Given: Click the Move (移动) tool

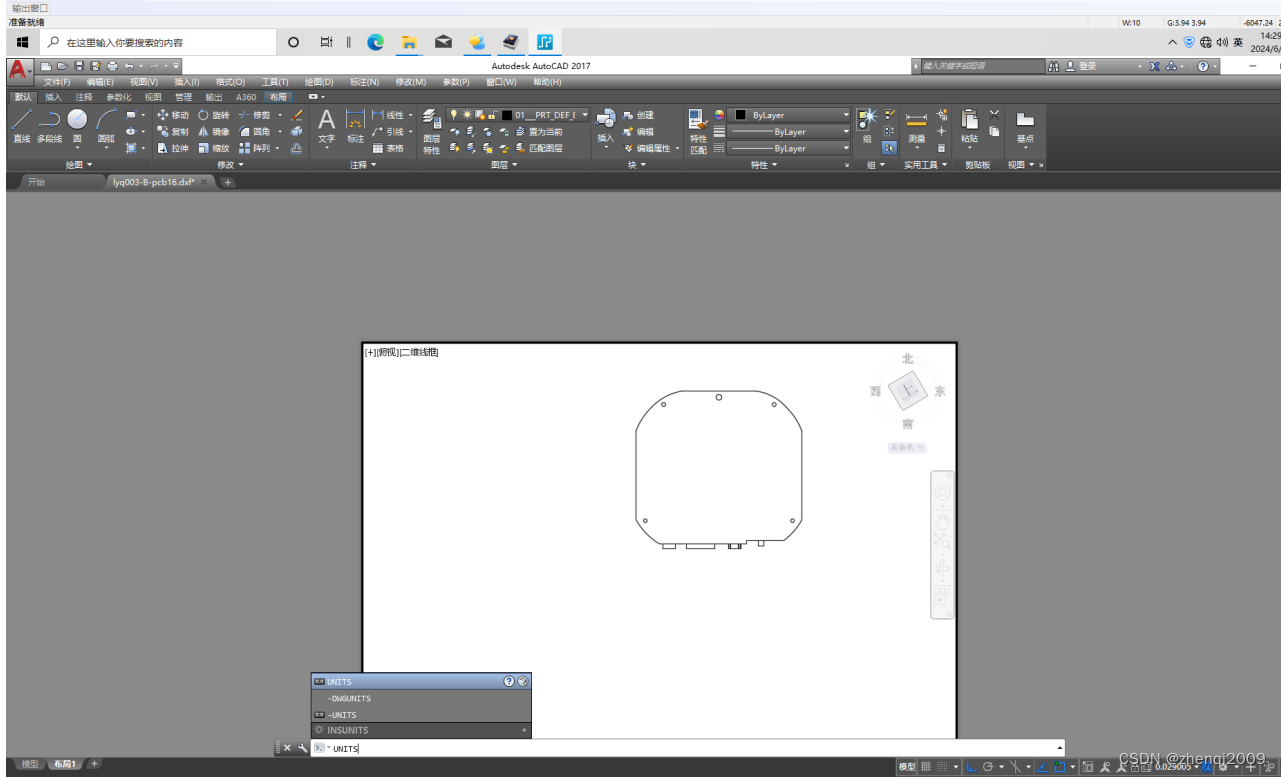Looking at the screenshot, I should point(173,115).
